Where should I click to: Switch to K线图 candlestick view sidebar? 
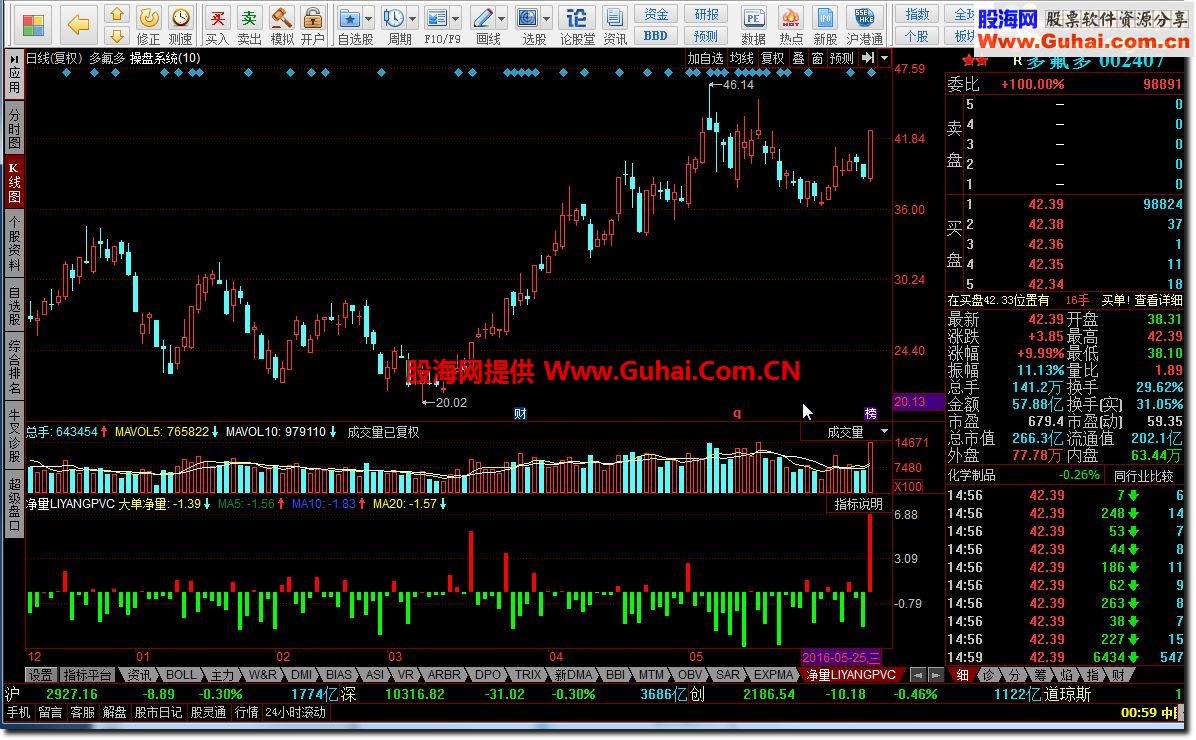(14, 182)
